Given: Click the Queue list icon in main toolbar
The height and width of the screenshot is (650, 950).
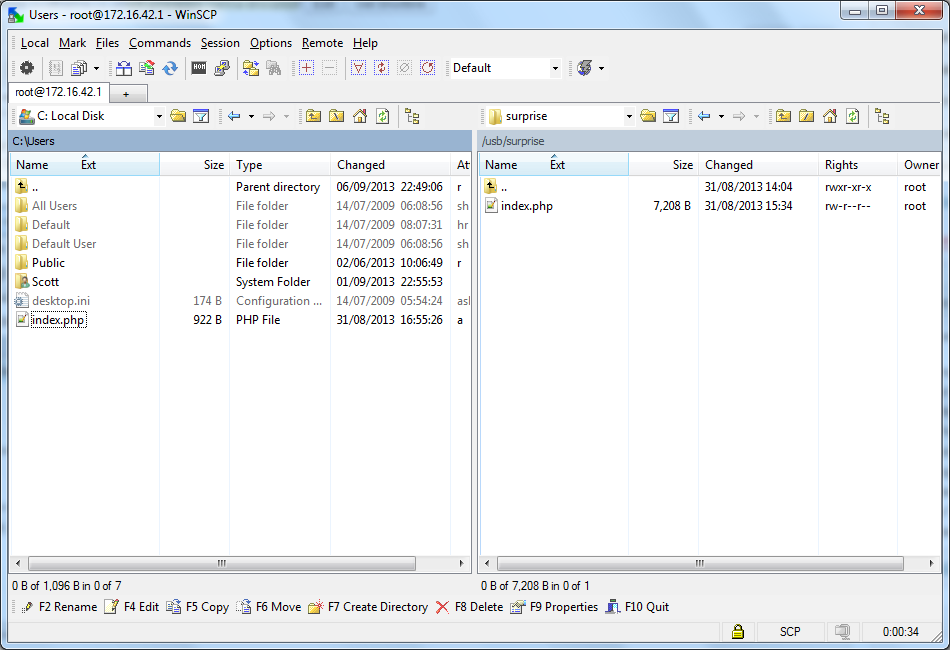Looking at the screenshot, I should tap(79, 68).
